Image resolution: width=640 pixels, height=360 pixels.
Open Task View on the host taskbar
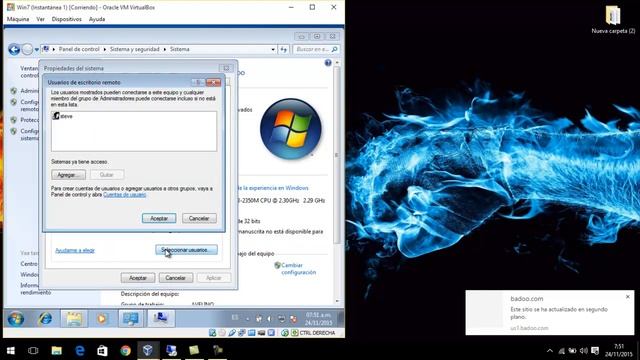[33, 350]
